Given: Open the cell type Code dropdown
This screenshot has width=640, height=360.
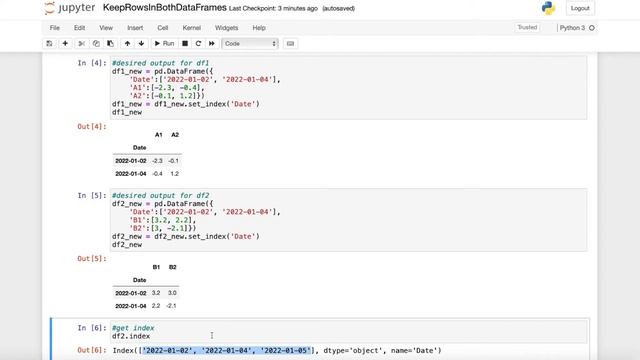Looking at the screenshot, I should click(x=250, y=43).
